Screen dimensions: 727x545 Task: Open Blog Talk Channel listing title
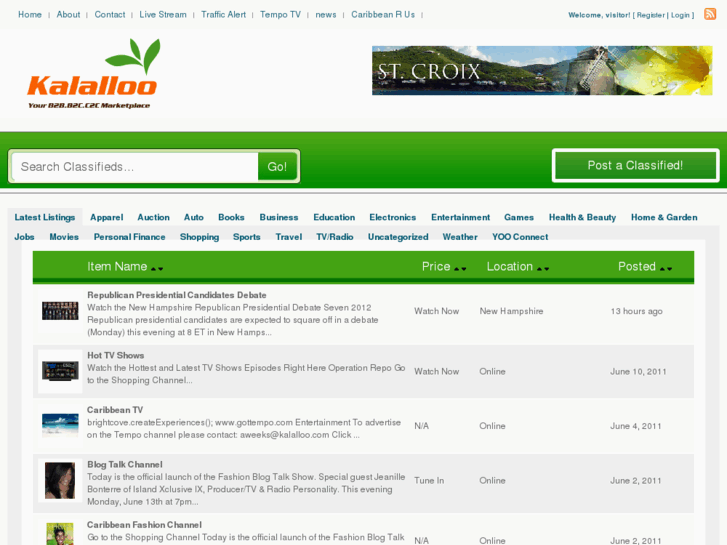pyautogui.click(x=125, y=464)
